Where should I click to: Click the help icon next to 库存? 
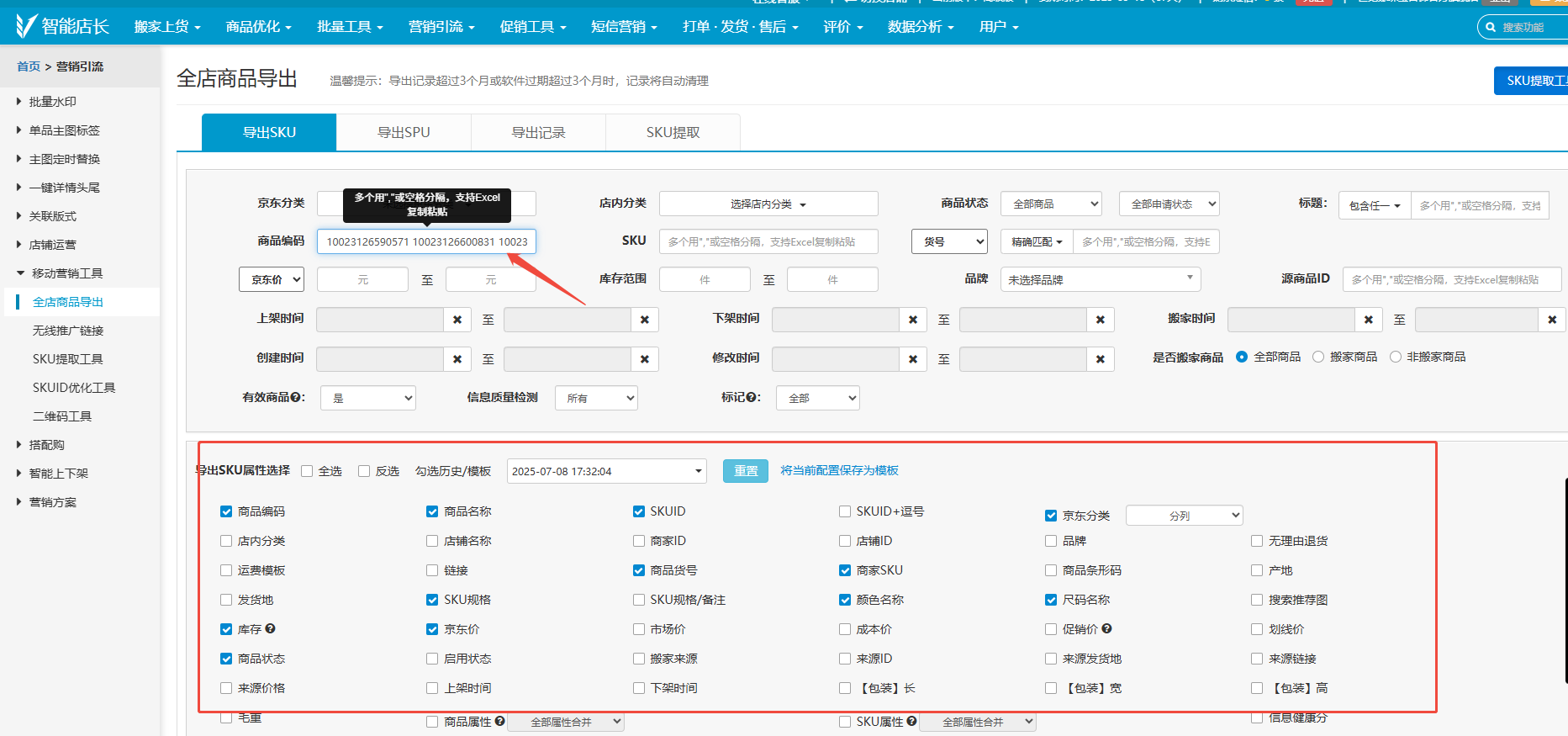coord(271,628)
